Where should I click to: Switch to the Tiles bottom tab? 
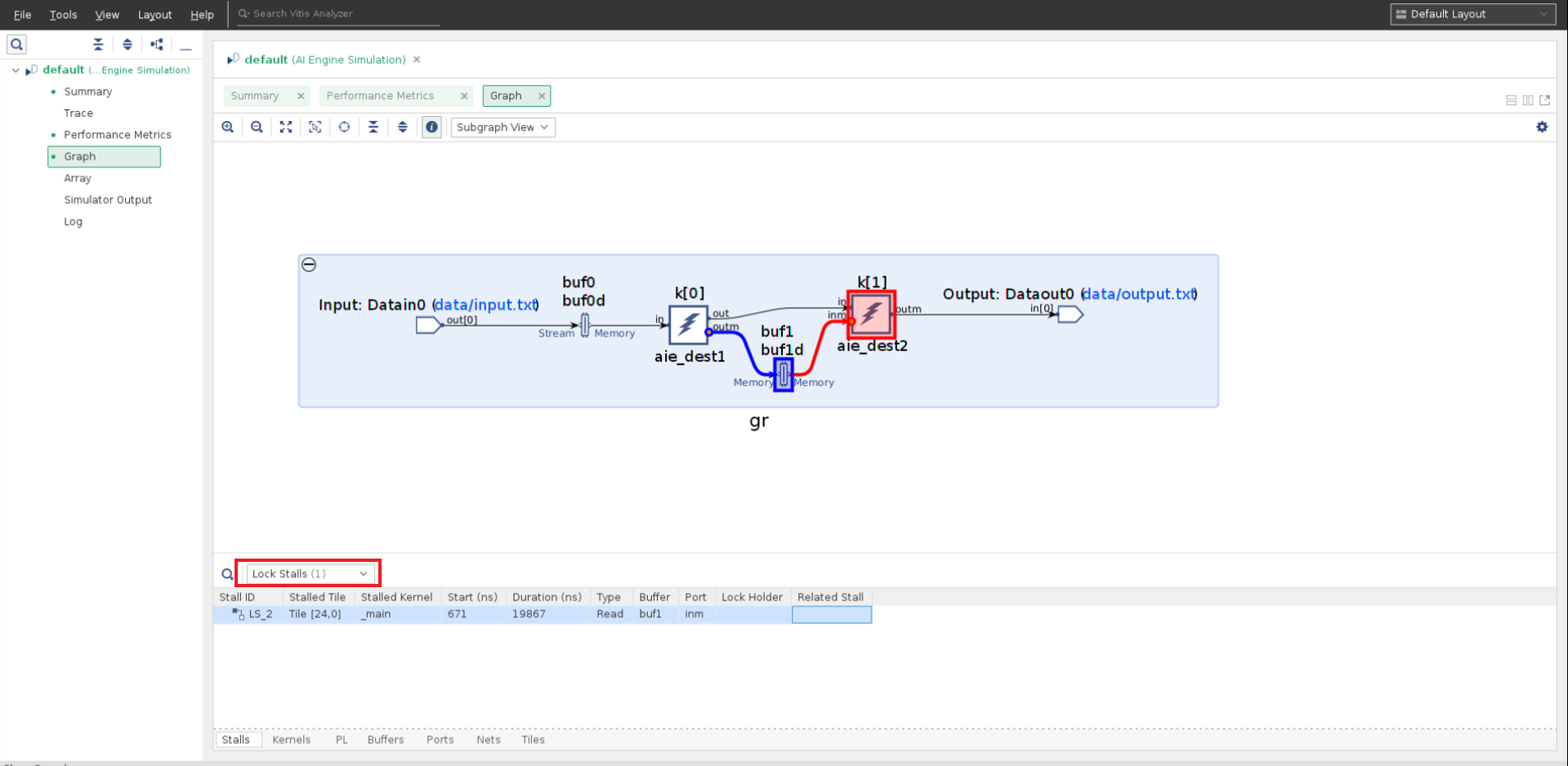pyautogui.click(x=533, y=740)
